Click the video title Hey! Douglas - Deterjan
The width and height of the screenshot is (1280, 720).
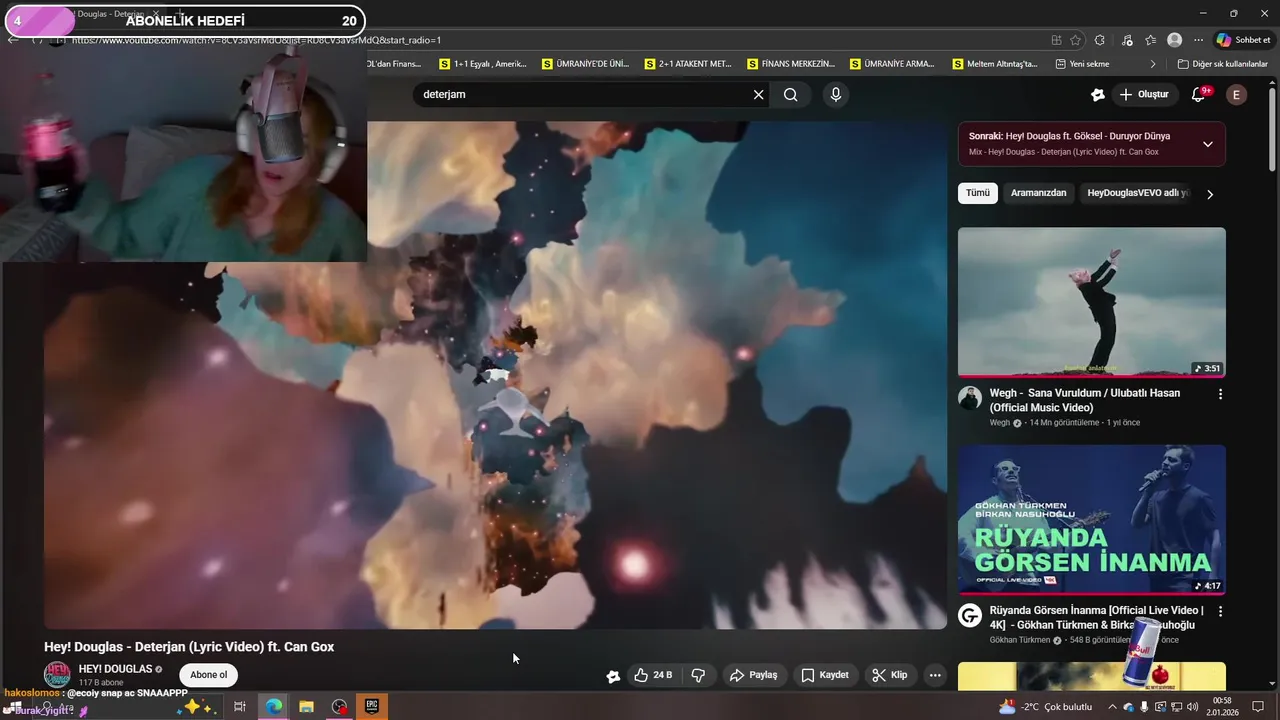[189, 647]
